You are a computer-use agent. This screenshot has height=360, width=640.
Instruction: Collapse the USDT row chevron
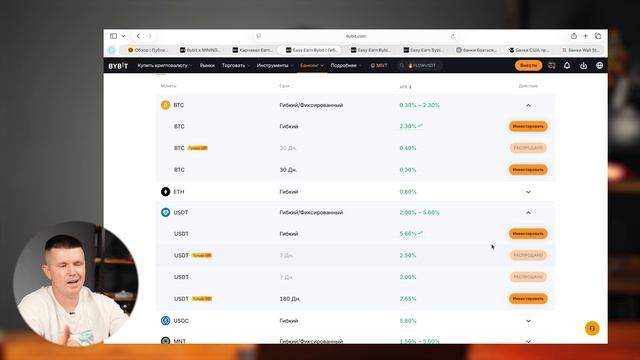point(528,213)
